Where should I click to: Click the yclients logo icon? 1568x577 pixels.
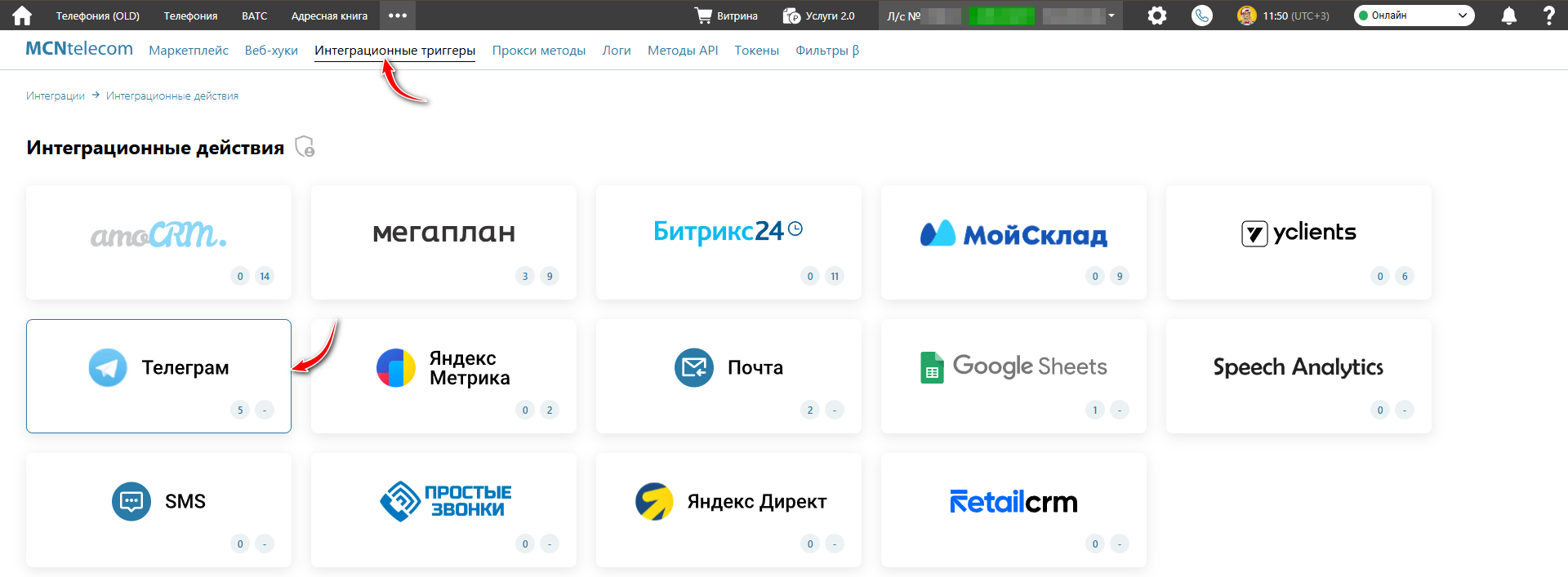click(x=1254, y=234)
